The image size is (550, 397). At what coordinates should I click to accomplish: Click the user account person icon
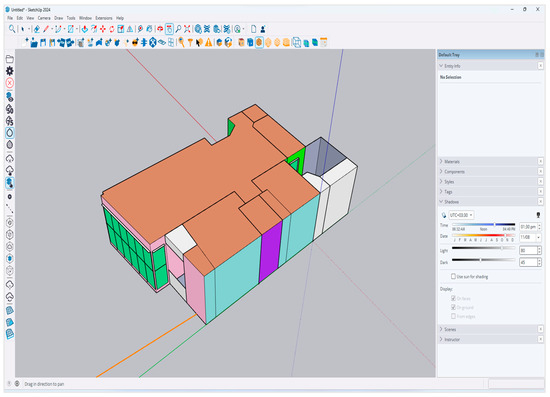pos(263,29)
